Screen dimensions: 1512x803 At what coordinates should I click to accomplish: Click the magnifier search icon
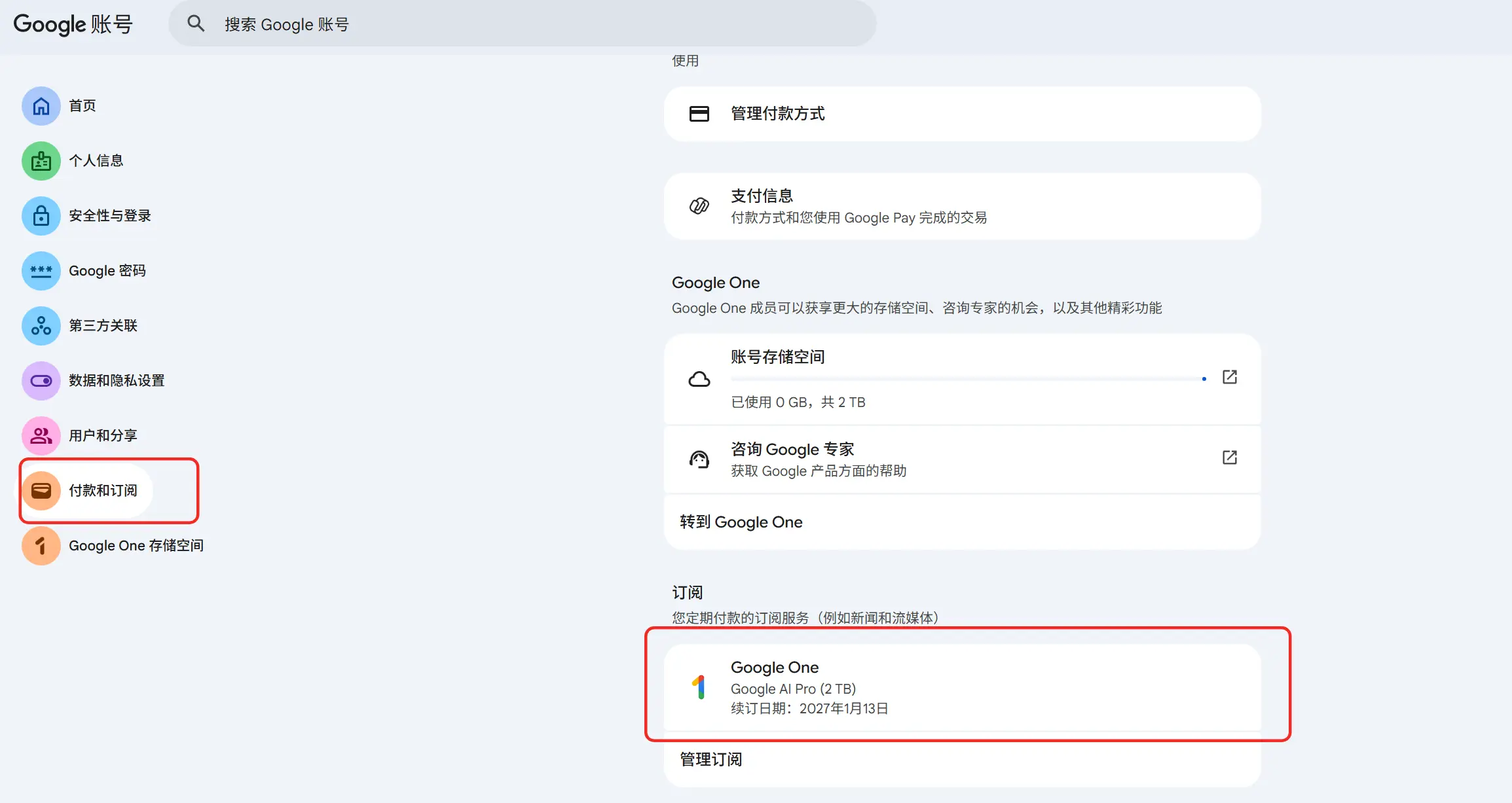[196, 24]
